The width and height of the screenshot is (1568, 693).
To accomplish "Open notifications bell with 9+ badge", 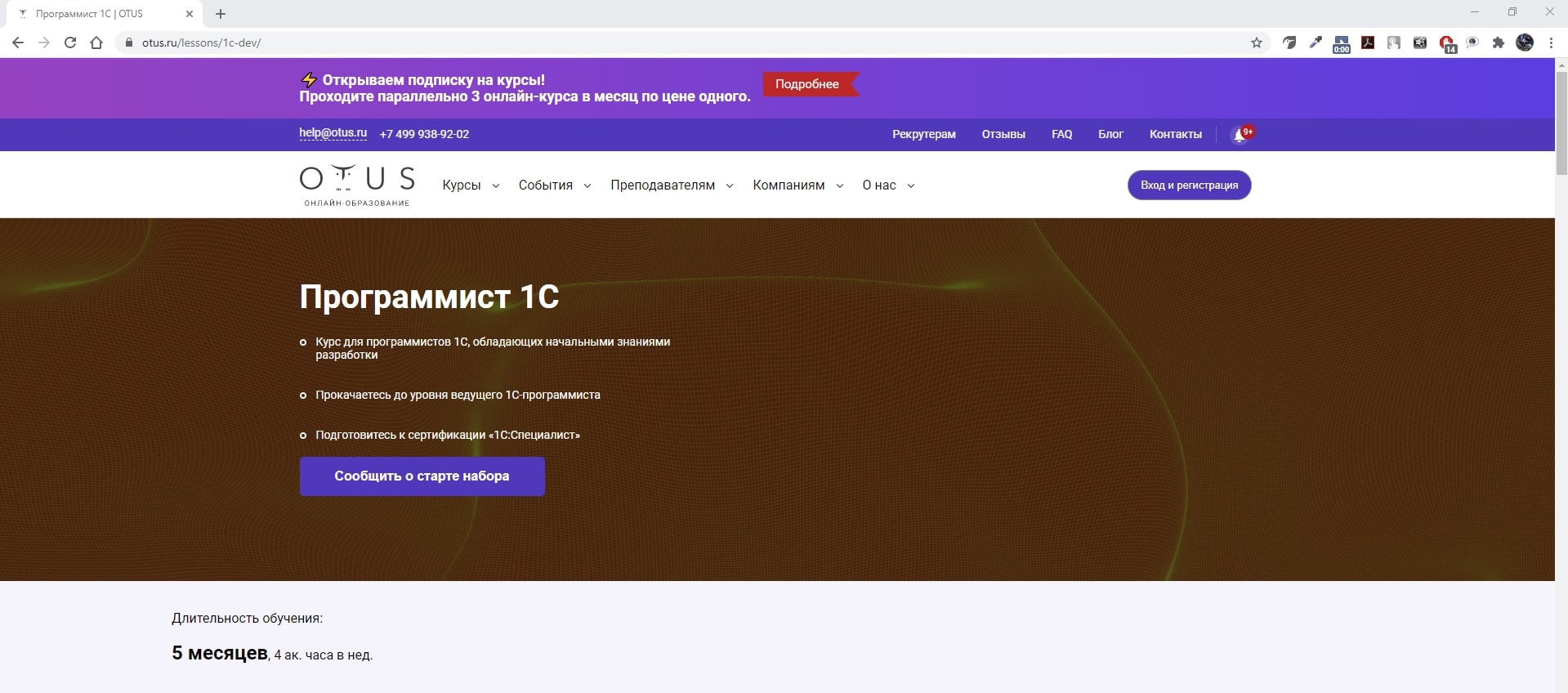I will (x=1241, y=134).
